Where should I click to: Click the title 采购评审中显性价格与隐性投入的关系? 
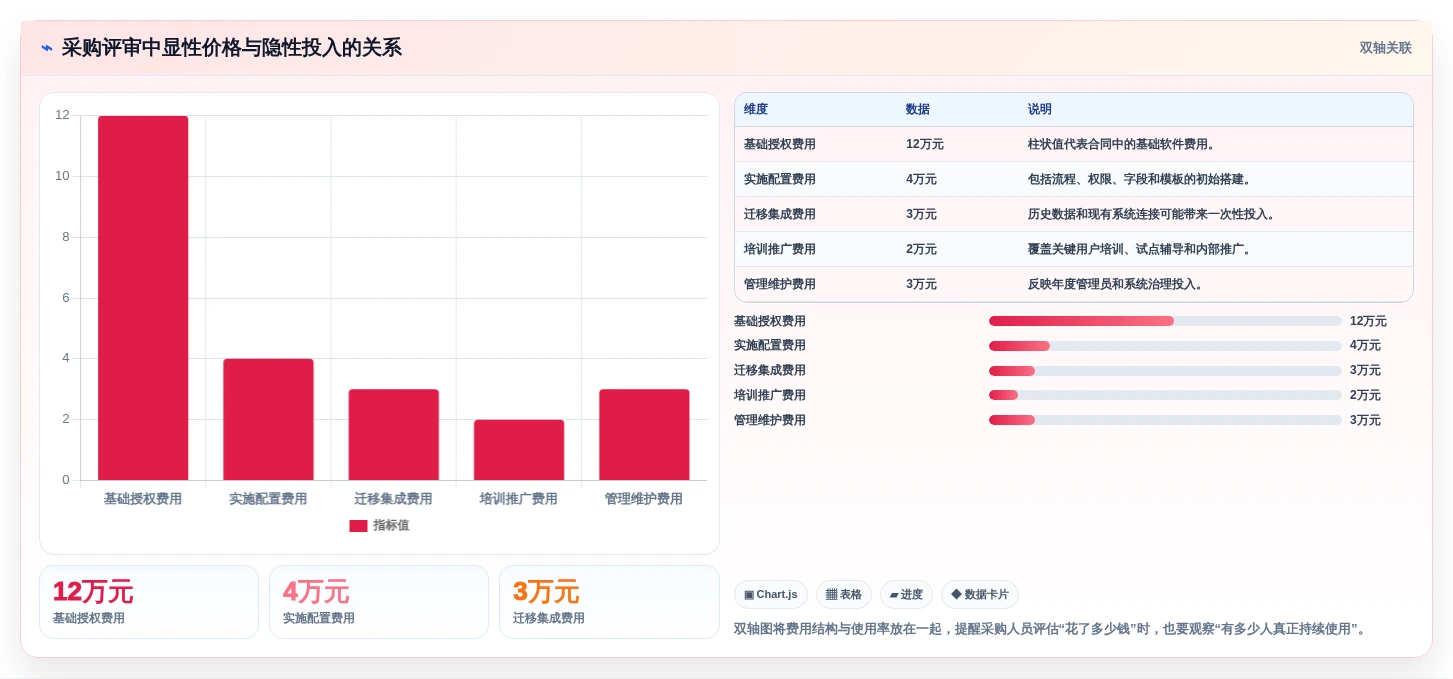click(x=232, y=48)
